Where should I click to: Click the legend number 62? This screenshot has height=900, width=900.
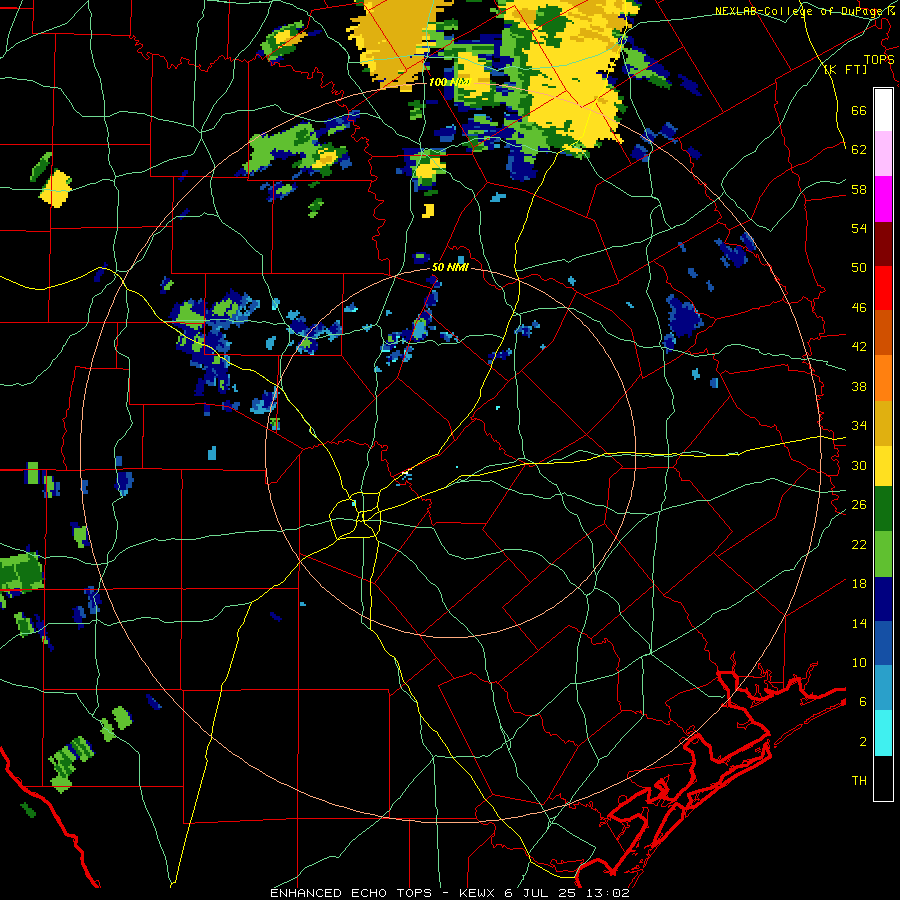(x=859, y=150)
